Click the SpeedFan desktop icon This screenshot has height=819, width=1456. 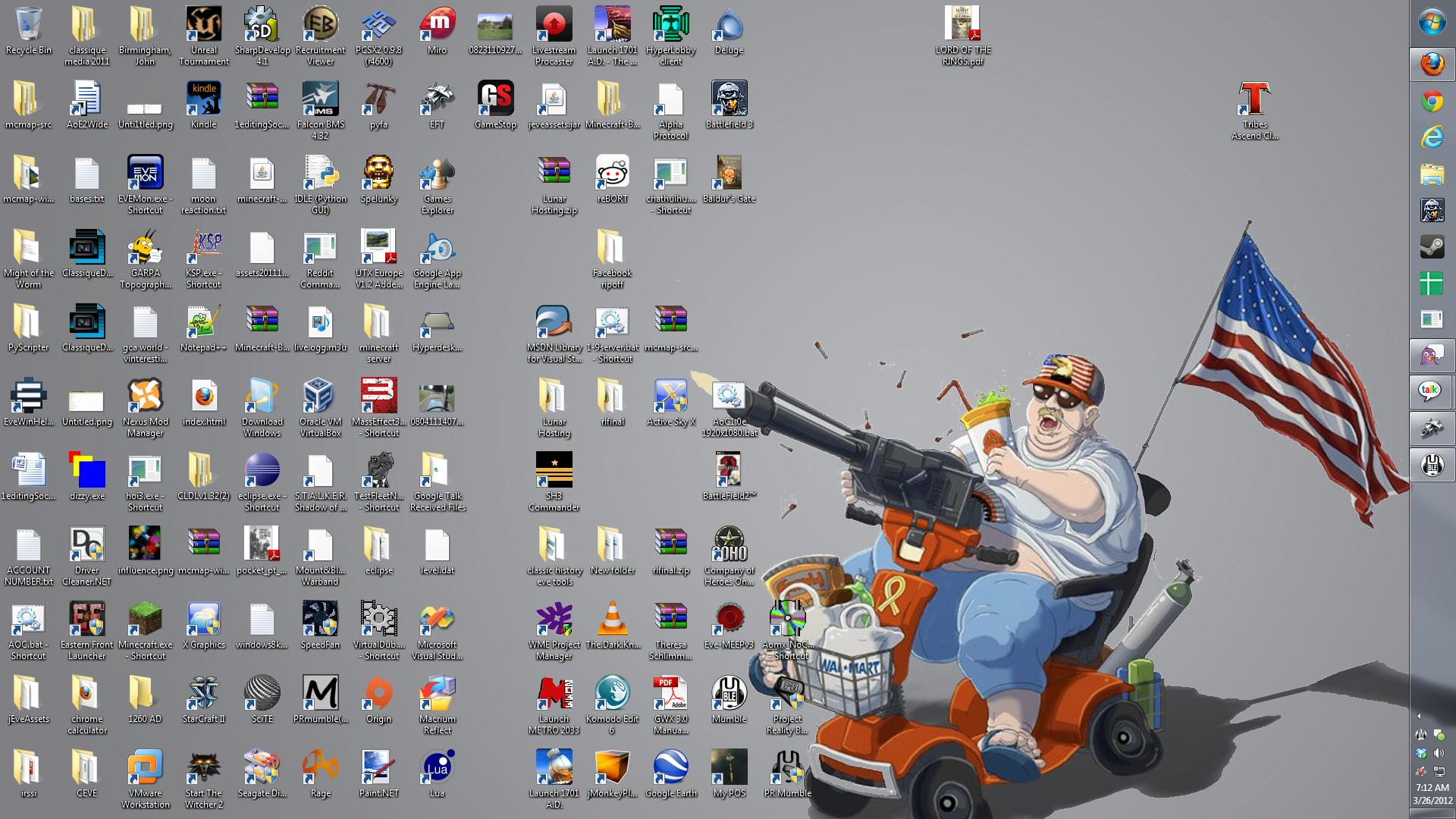[320, 626]
